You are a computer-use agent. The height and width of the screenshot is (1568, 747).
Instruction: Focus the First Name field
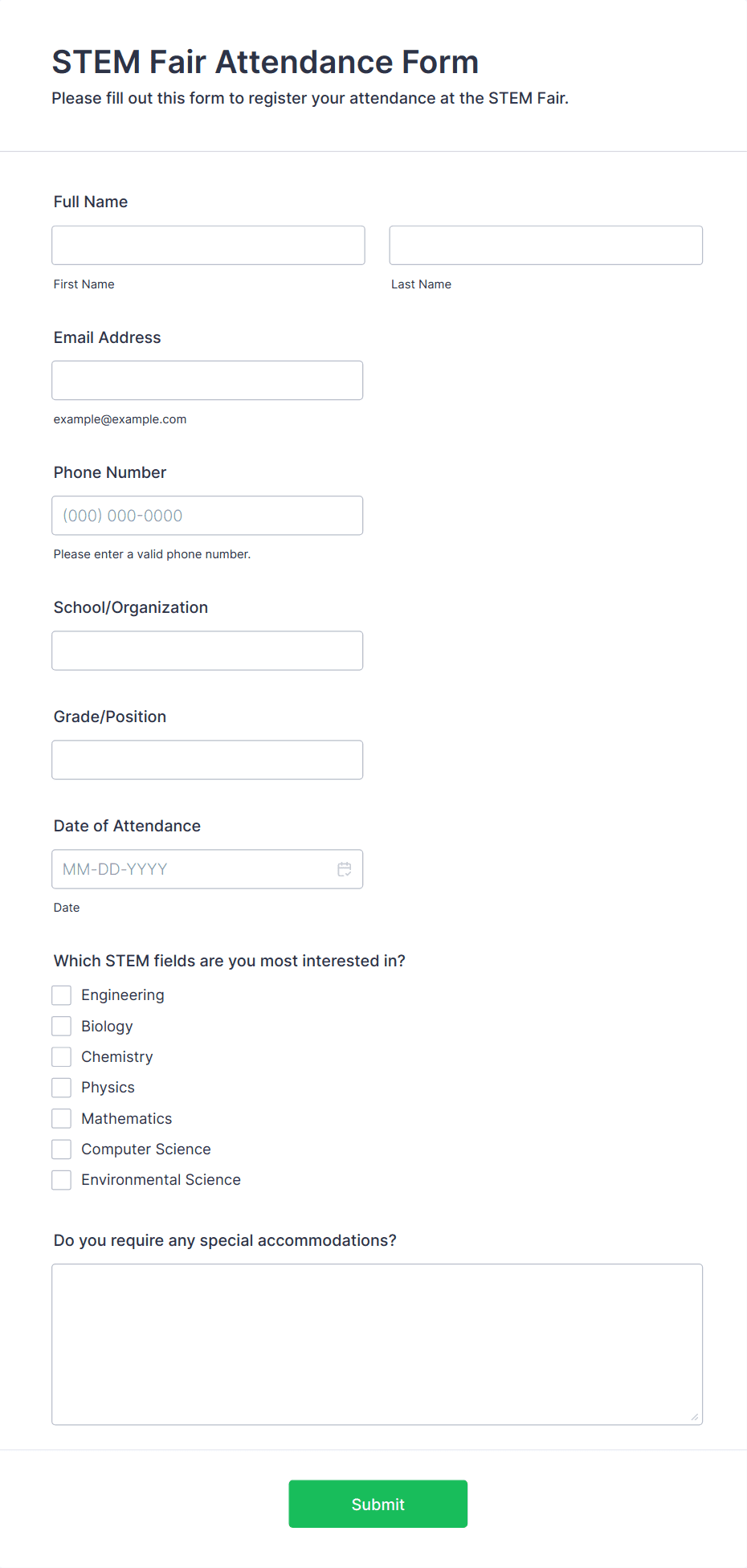pyautogui.click(x=208, y=245)
